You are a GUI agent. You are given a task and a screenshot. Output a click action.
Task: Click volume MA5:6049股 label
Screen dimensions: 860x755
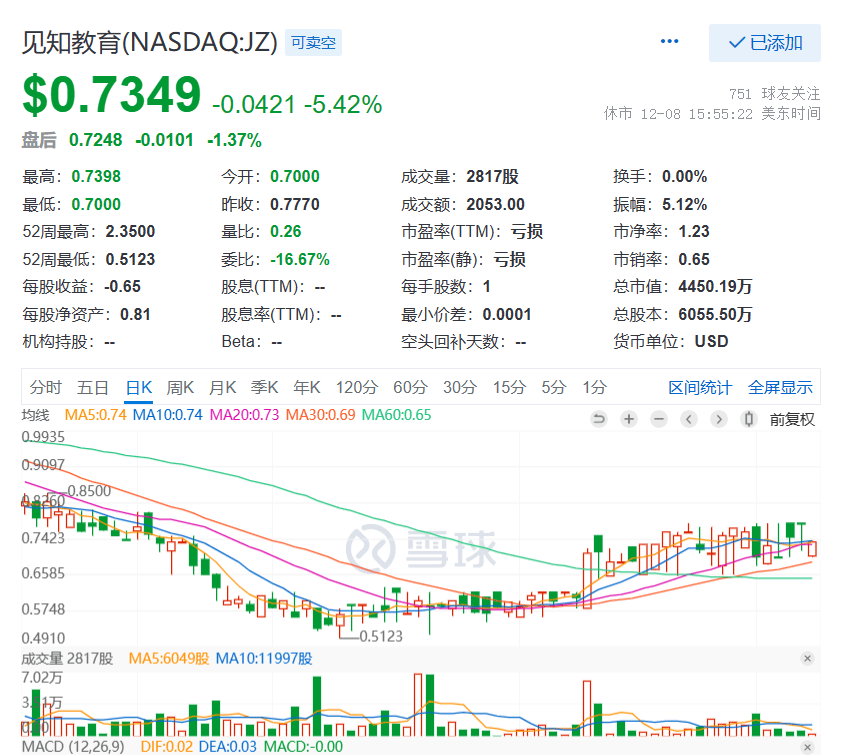click(169, 658)
